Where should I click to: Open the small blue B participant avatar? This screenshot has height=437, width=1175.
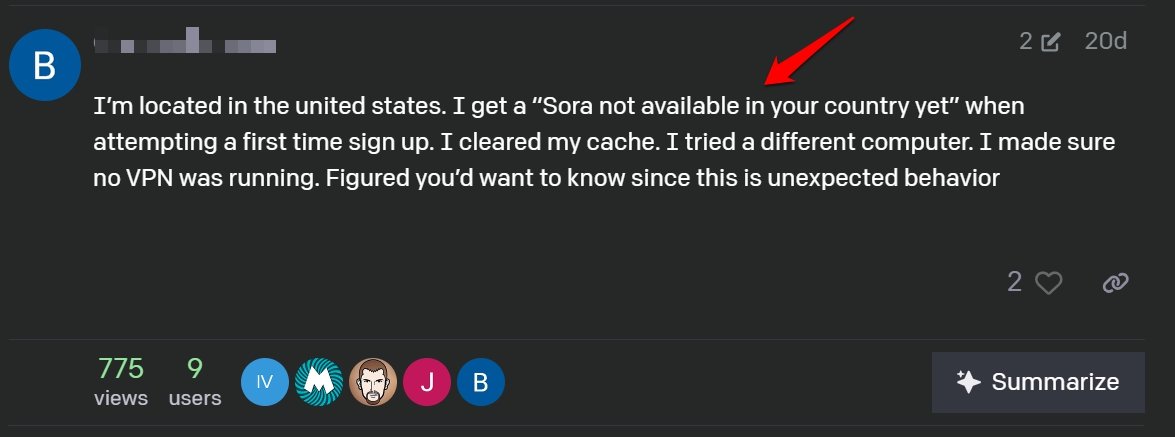[x=481, y=382]
